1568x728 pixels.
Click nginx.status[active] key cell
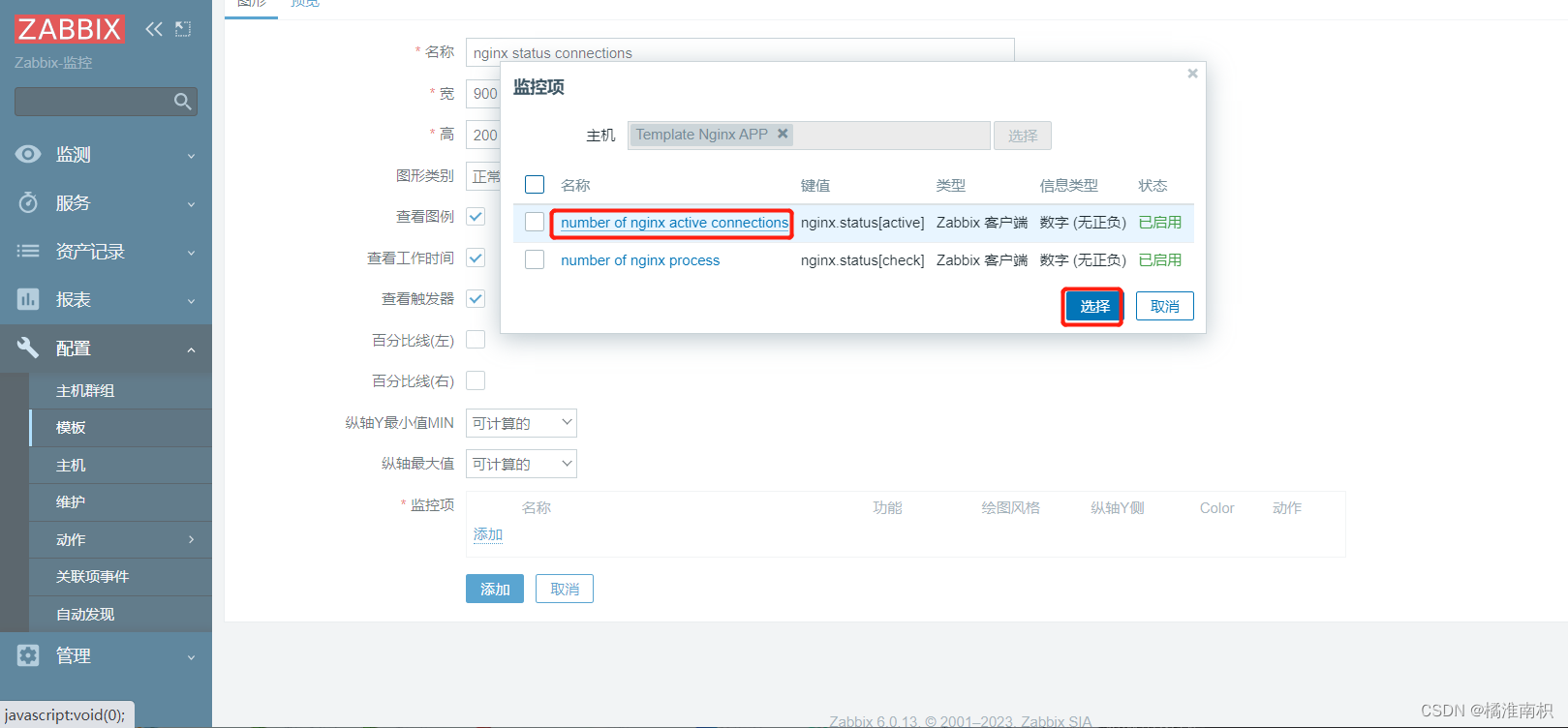[862, 223]
